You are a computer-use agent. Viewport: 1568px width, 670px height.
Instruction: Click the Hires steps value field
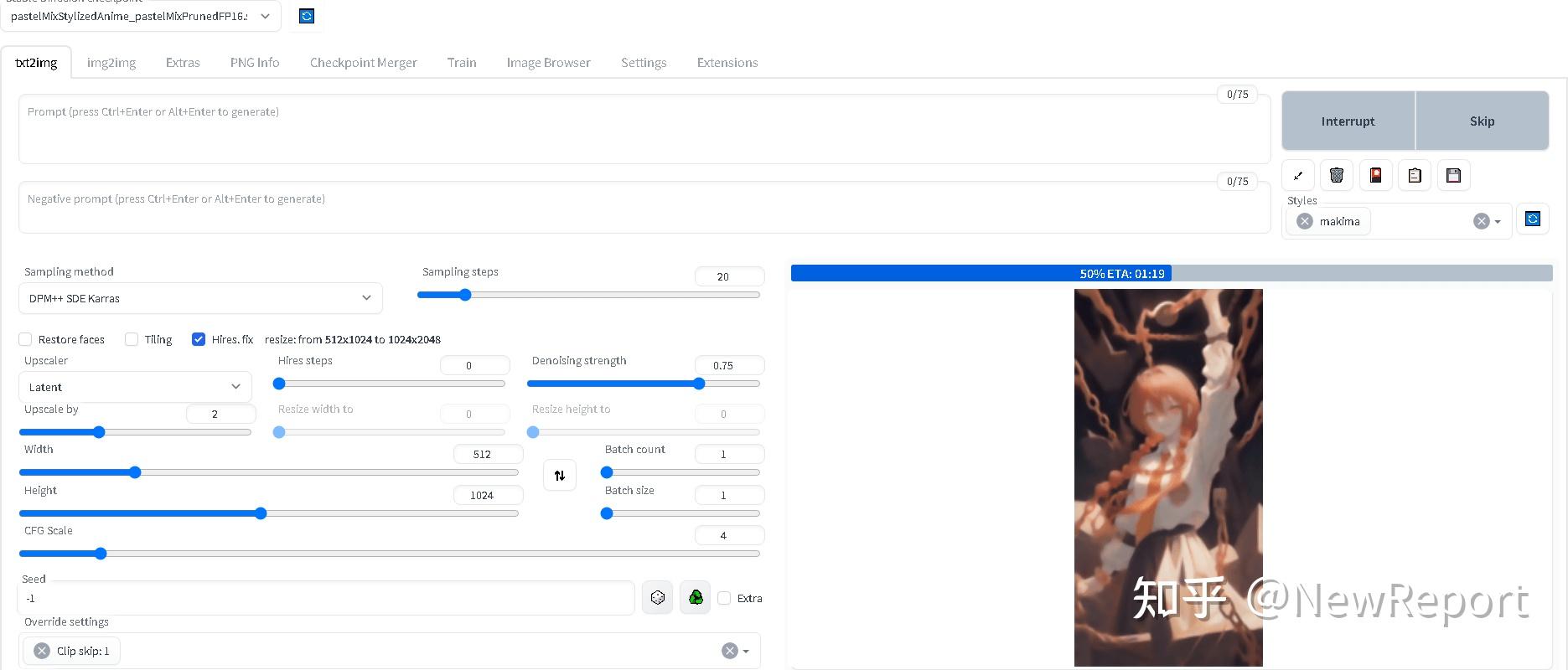[x=474, y=365]
